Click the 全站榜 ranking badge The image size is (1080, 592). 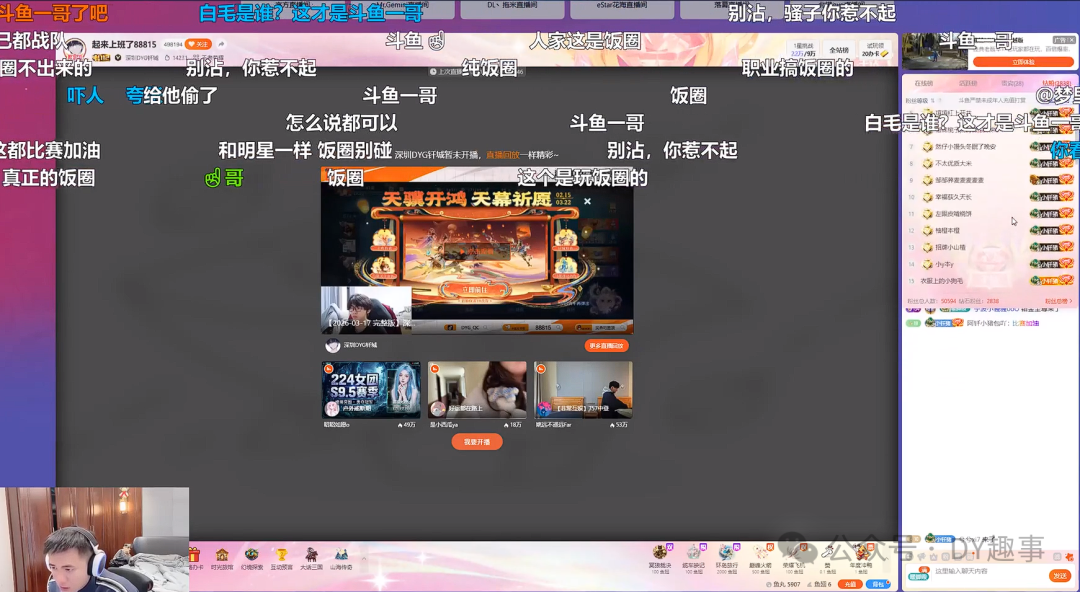(839, 50)
